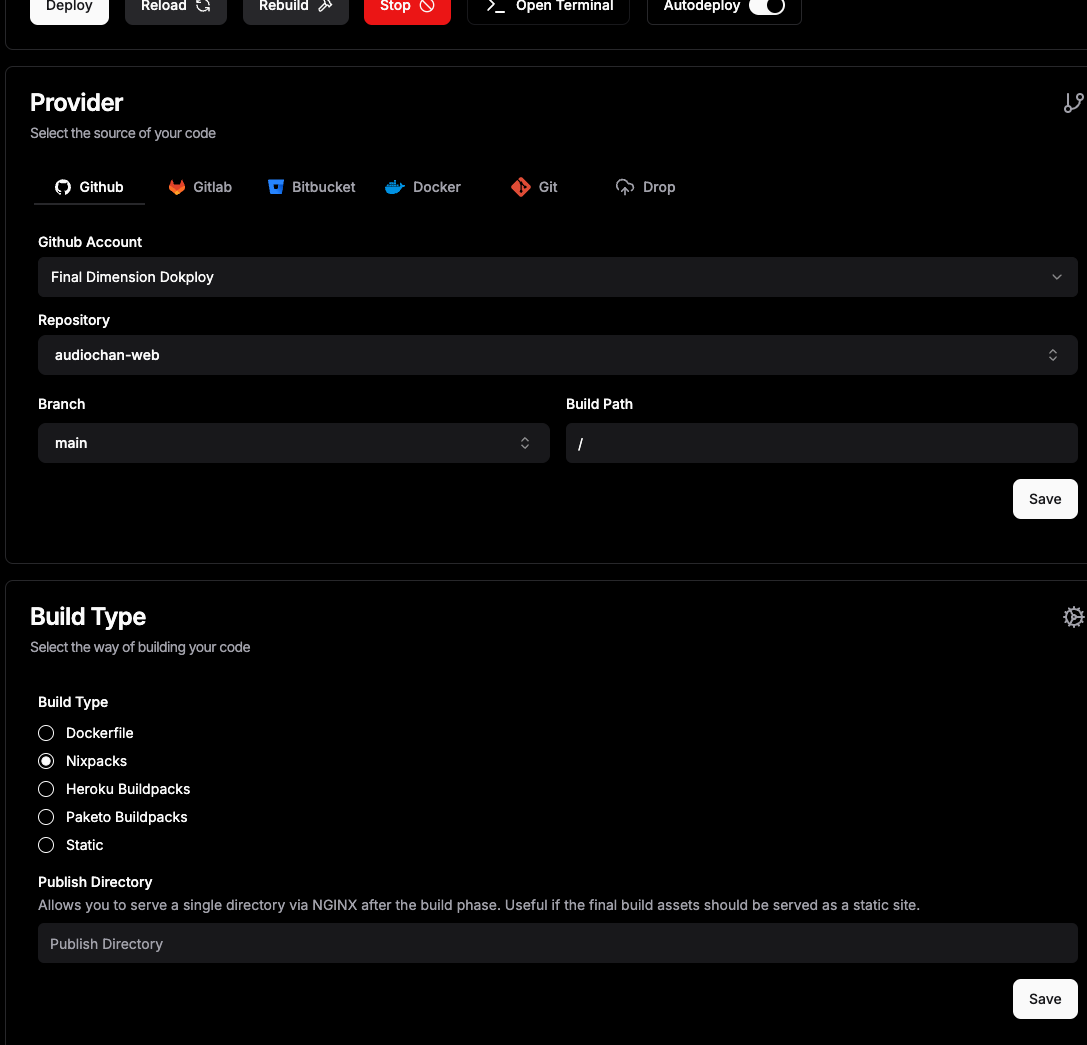
Task: Switch to the Git provider tab
Action: (x=534, y=187)
